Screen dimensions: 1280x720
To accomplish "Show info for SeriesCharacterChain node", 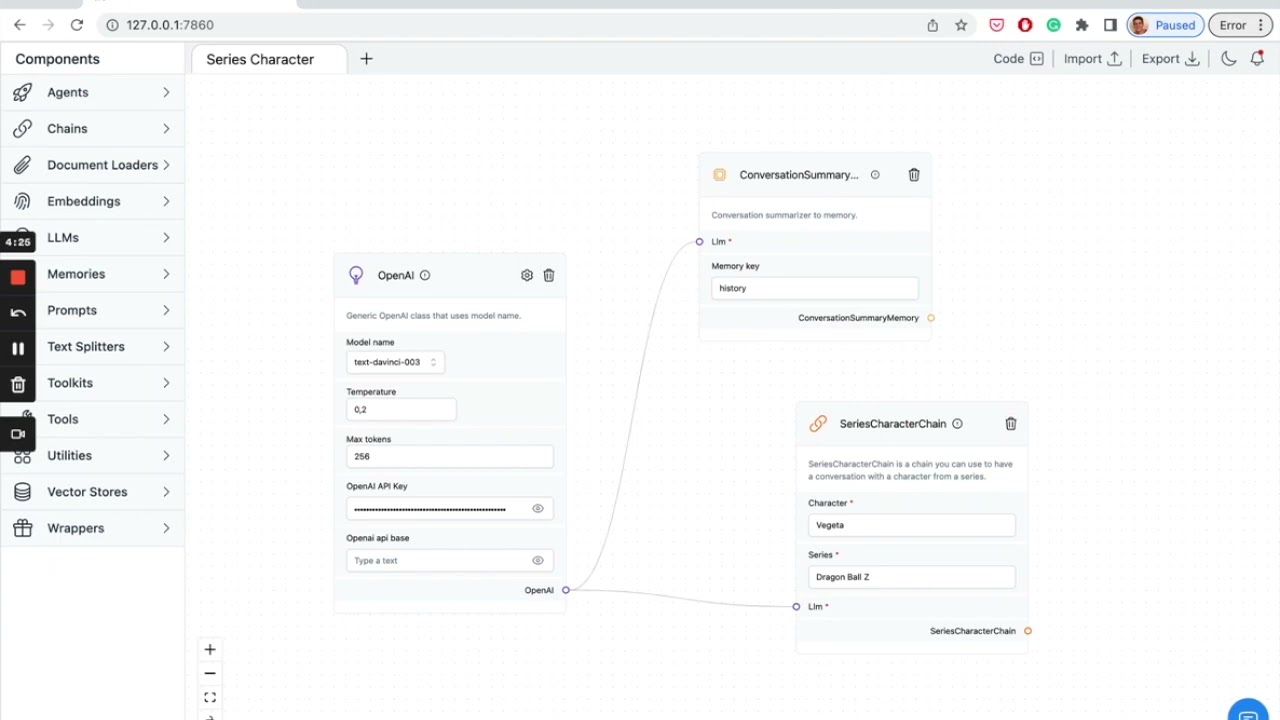I will 957,424.
